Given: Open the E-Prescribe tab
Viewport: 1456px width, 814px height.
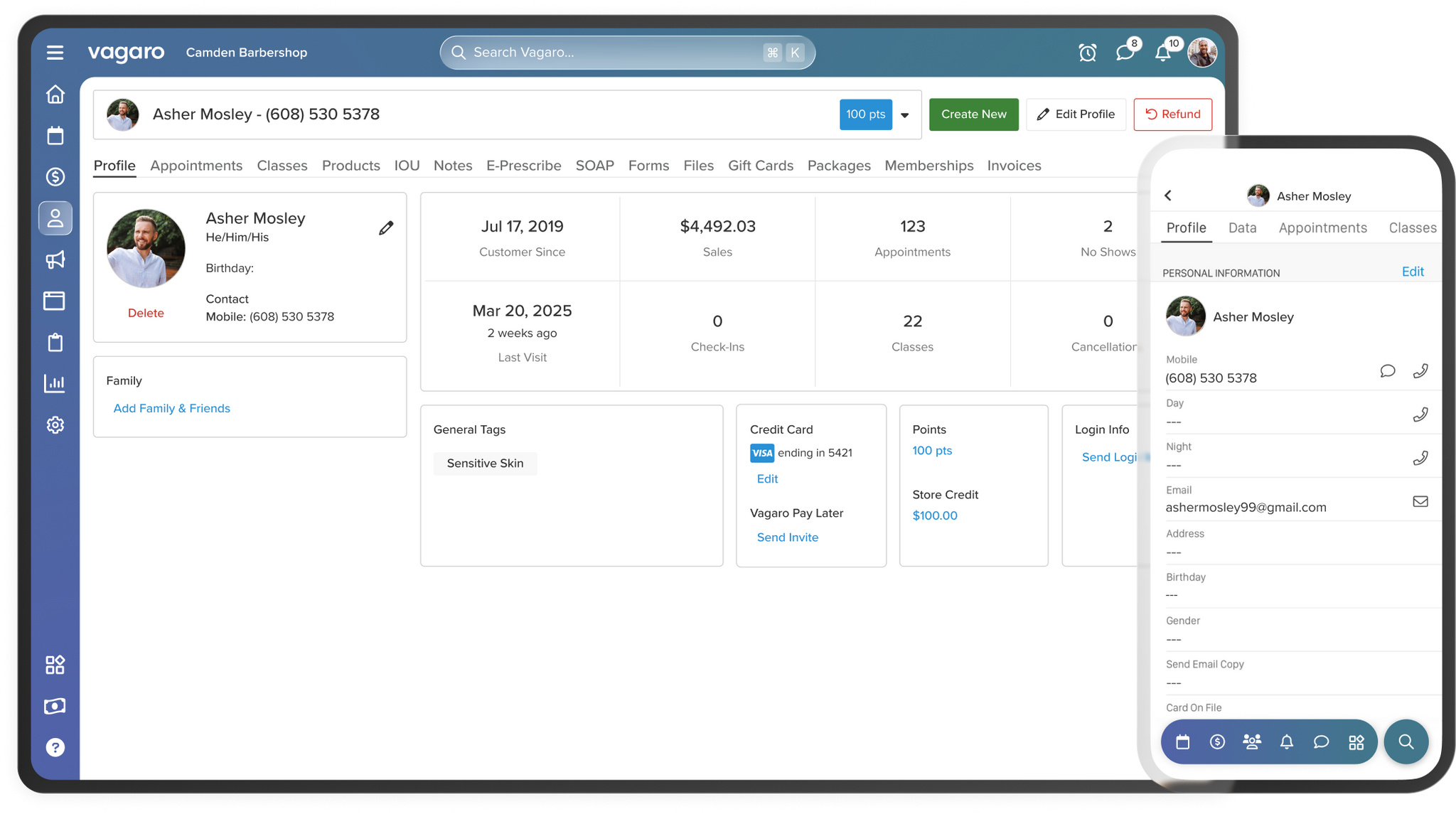Looking at the screenshot, I should click(524, 166).
